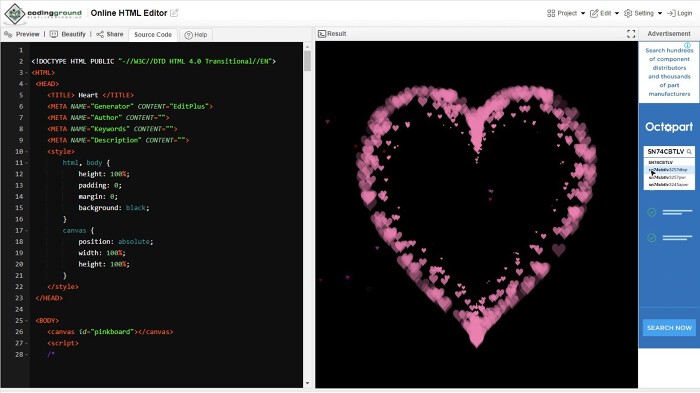Click the pinkboard canvas line 26

pyautogui.click(x=110, y=332)
